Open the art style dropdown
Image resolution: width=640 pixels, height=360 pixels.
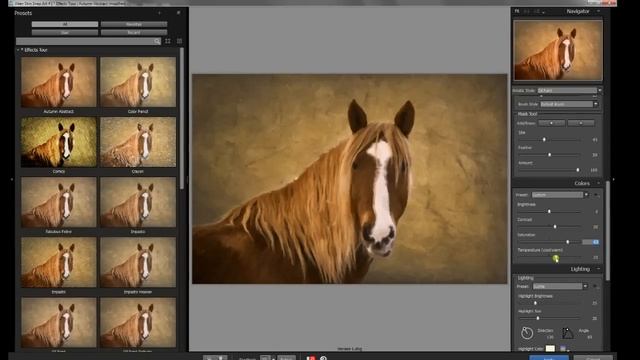(x=569, y=91)
